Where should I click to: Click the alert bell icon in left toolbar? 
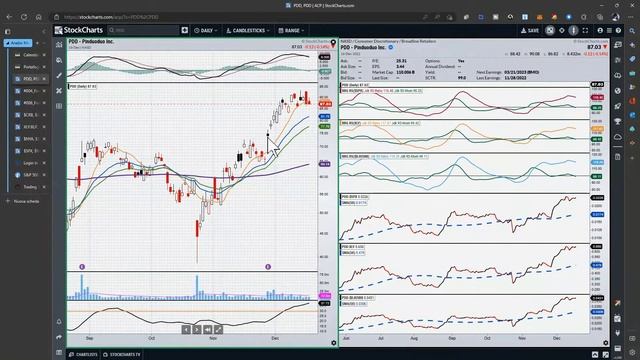click(59, 322)
